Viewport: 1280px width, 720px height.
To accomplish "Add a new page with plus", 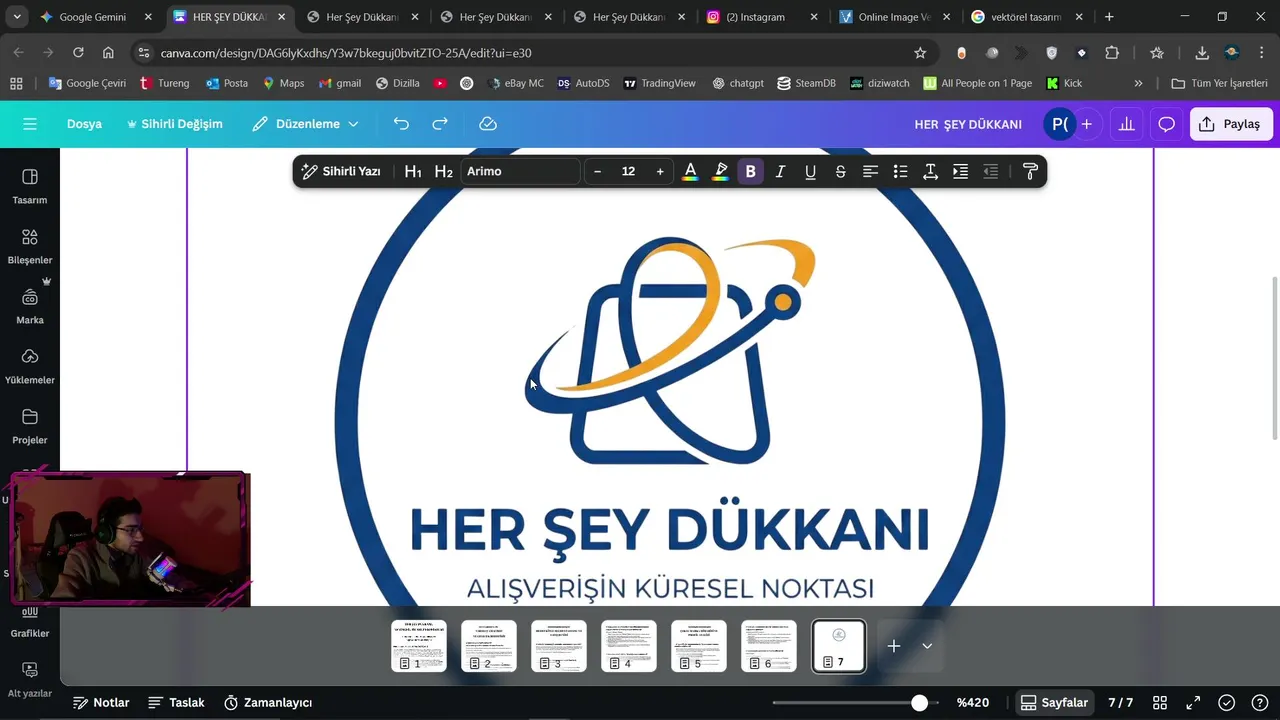I will pos(894,646).
